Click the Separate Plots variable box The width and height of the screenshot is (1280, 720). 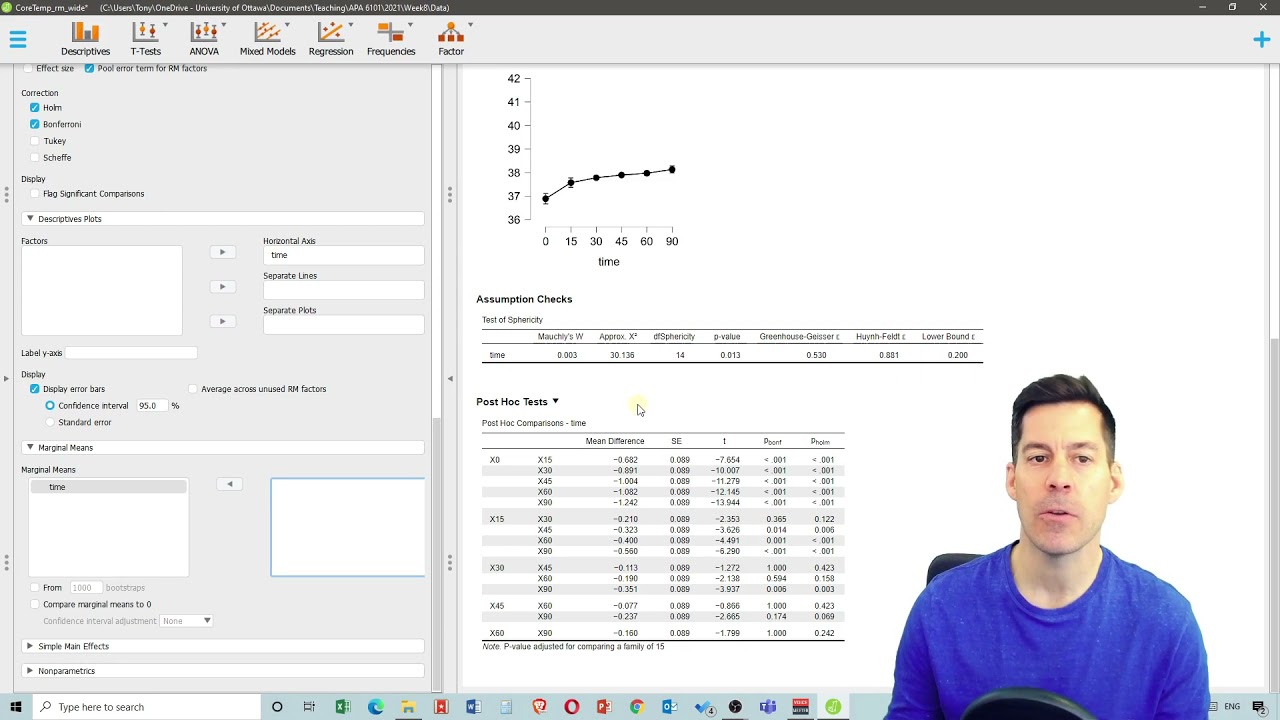coord(343,325)
